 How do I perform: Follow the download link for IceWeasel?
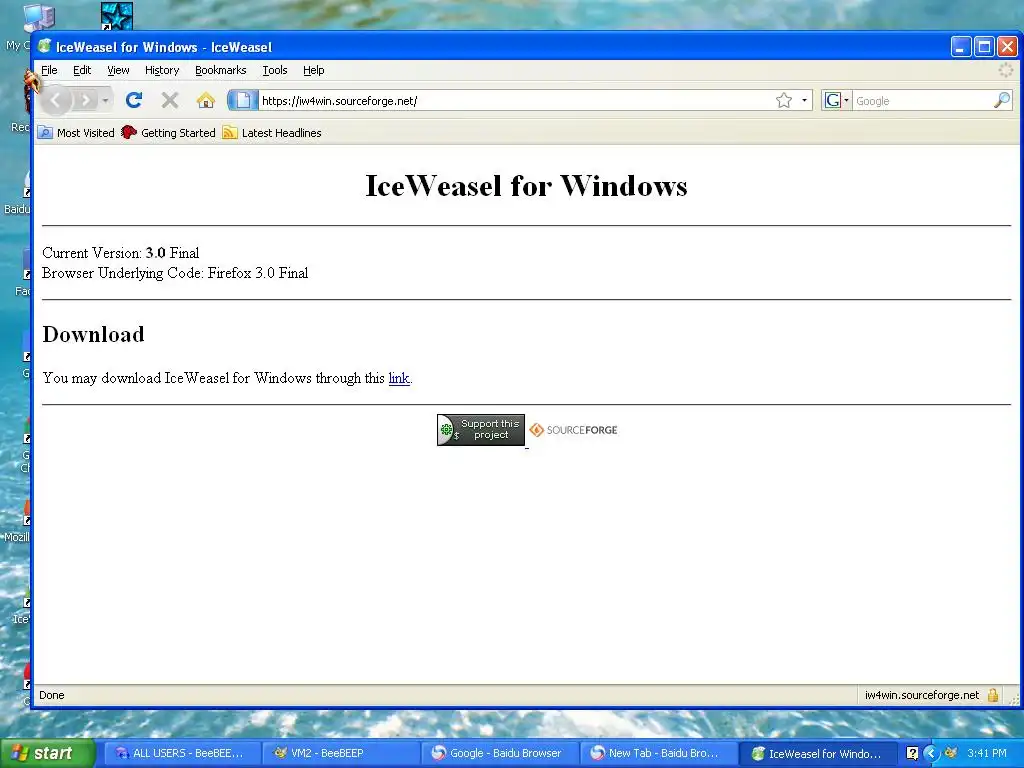coord(399,378)
